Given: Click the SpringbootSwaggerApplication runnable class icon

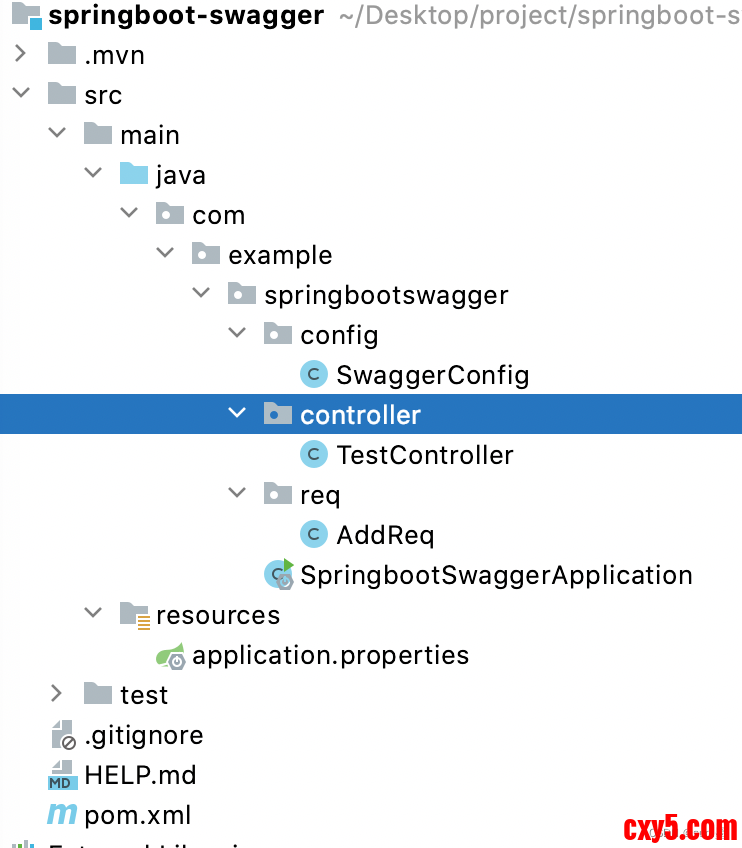Looking at the screenshot, I should pyautogui.click(x=279, y=574).
